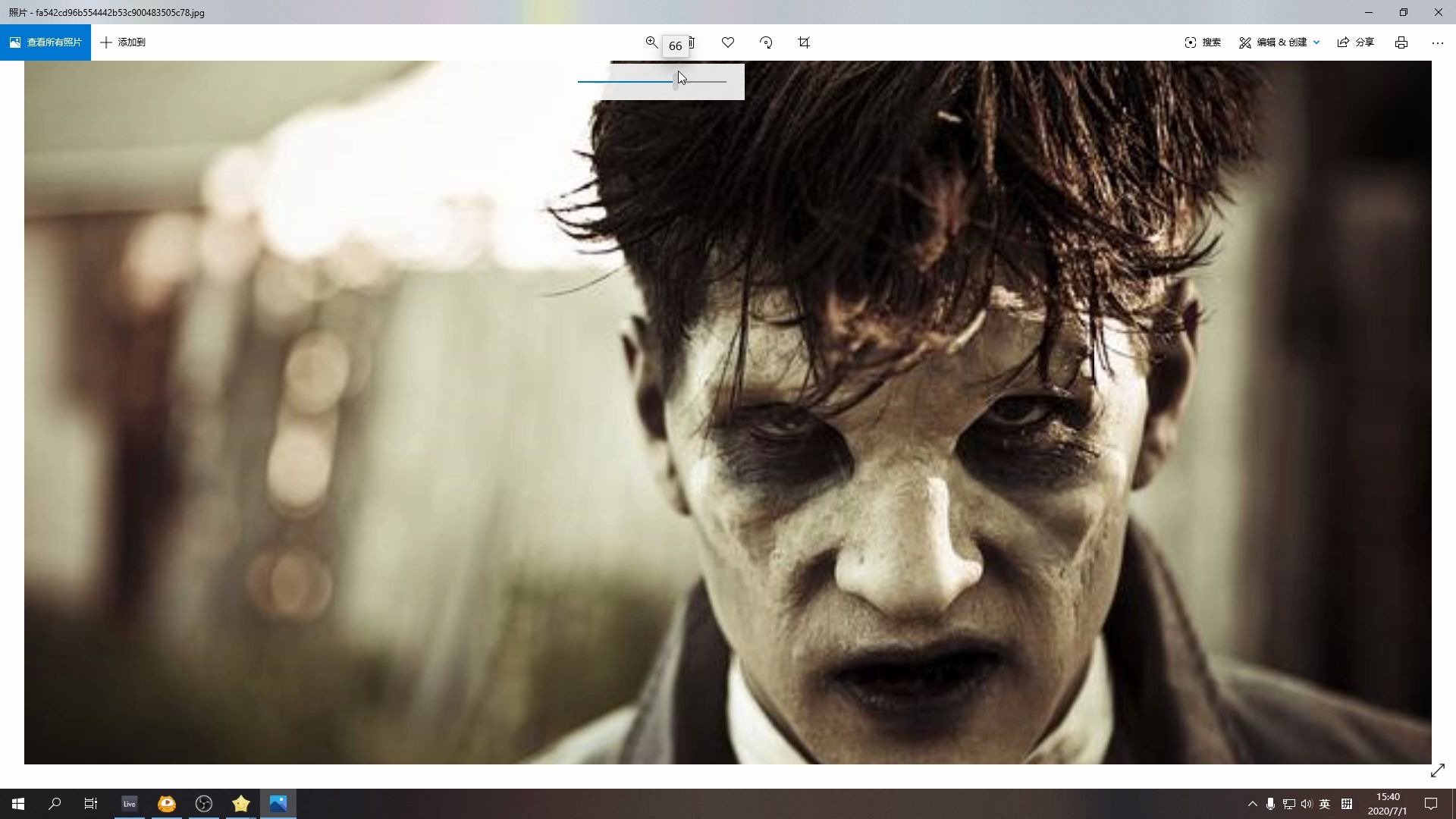Open Task View on the taskbar
1456x819 pixels.
tap(91, 804)
